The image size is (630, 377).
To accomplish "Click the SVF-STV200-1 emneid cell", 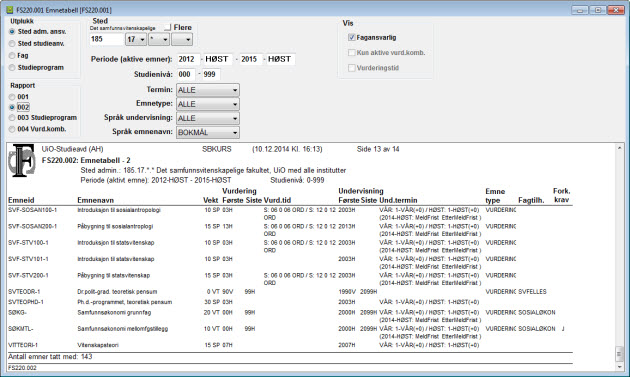I will [x=29, y=276].
